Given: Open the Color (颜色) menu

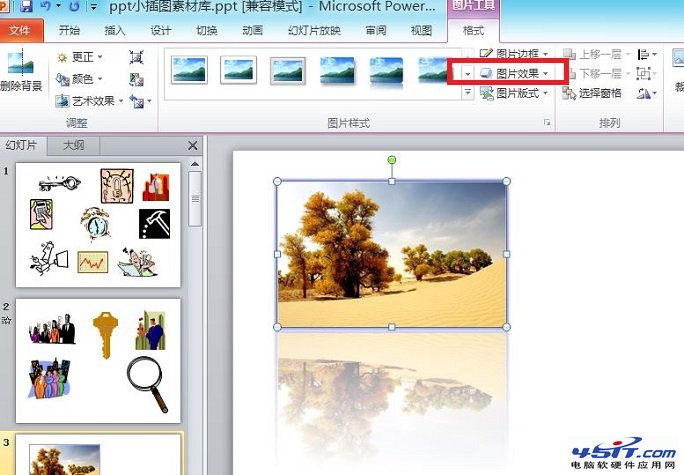Looking at the screenshot, I should [x=79, y=79].
